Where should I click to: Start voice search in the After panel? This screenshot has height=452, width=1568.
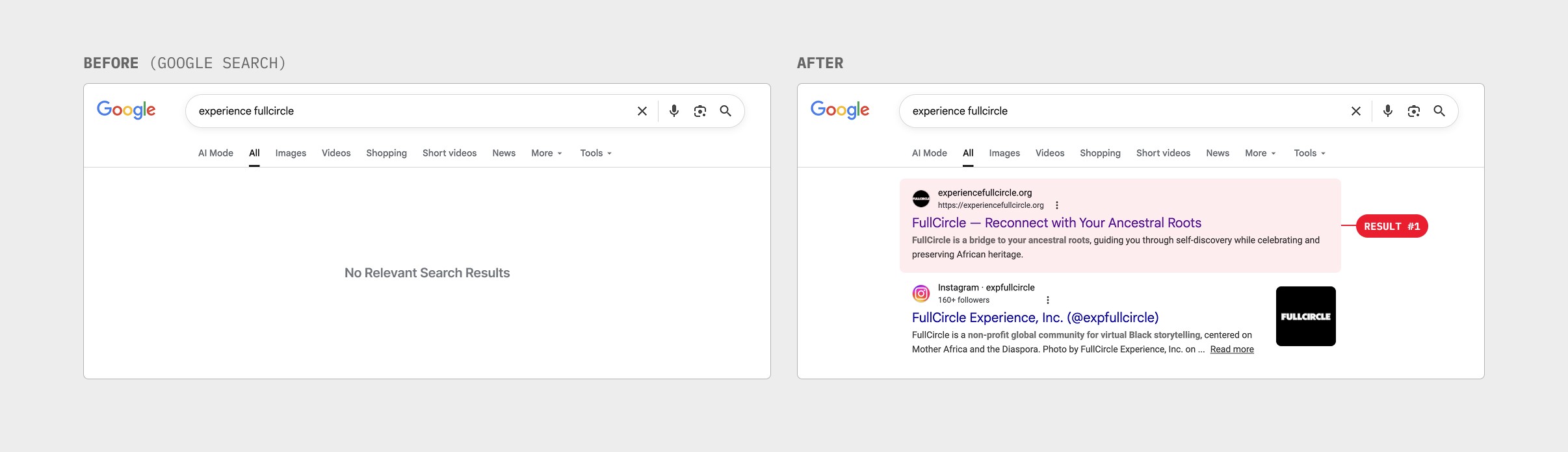tap(1388, 111)
